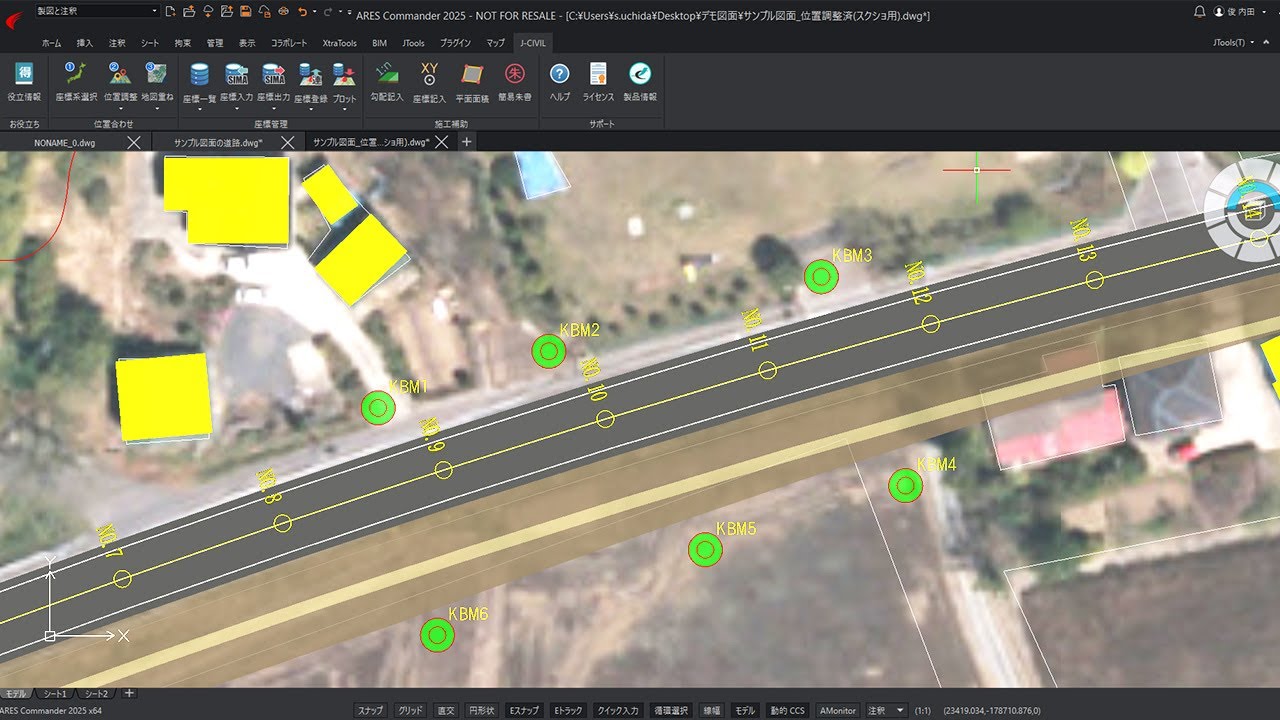Screen dimensions: 1280x720
Task: Open the 座標一覧 coordinate list
Action: click(200, 82)
